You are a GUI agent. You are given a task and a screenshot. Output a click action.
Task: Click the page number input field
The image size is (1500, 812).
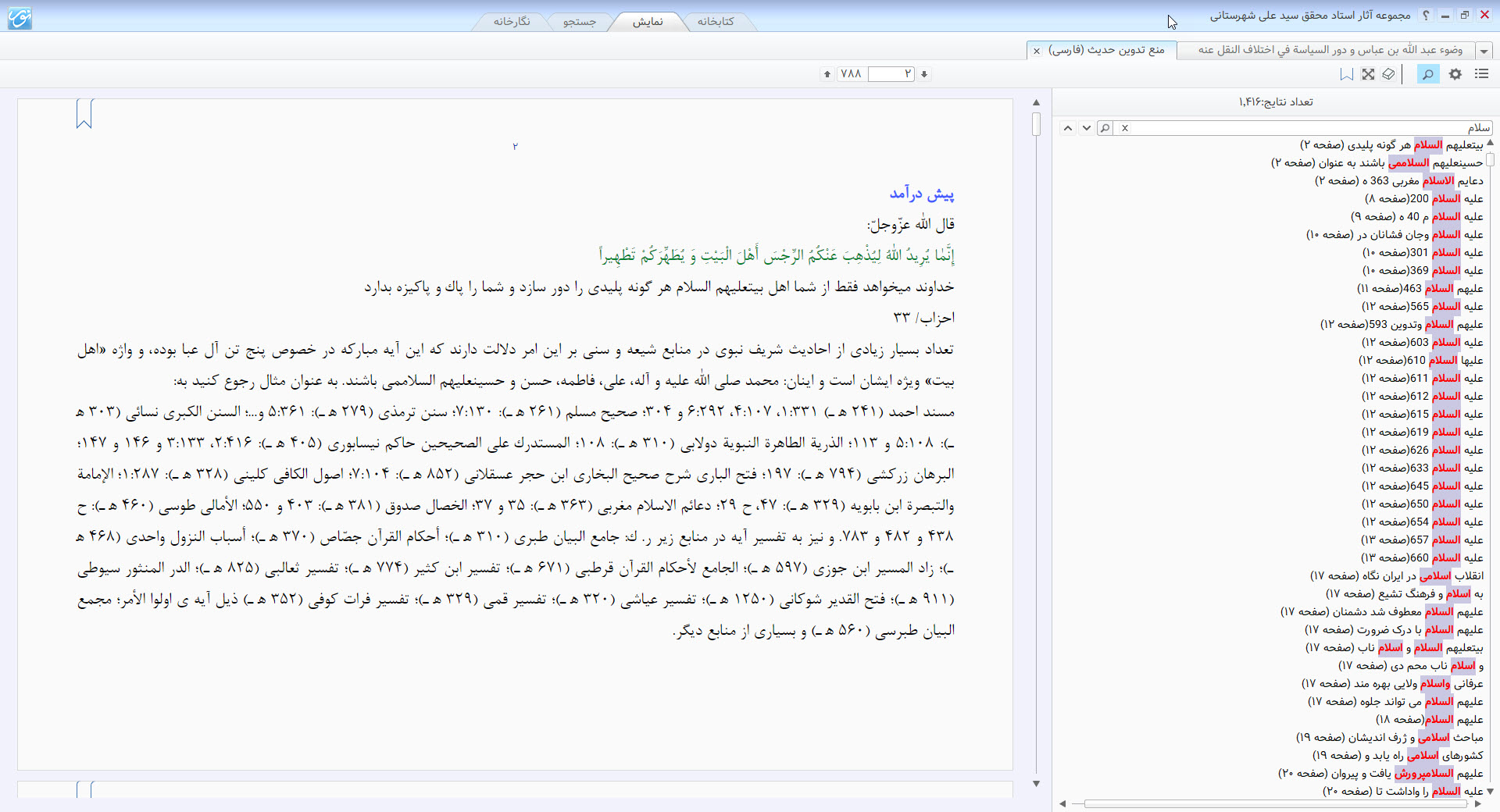(891, 74)
